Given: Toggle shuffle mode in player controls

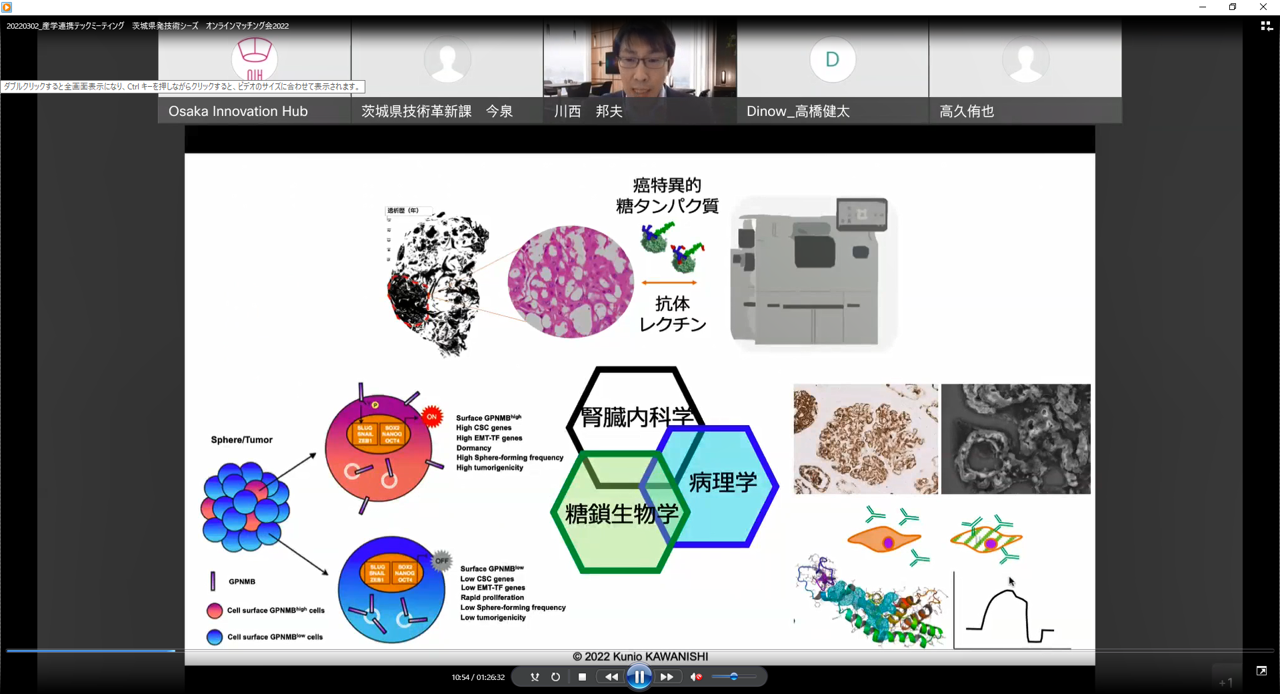Looking at the screenshot, I should (534, 677).
